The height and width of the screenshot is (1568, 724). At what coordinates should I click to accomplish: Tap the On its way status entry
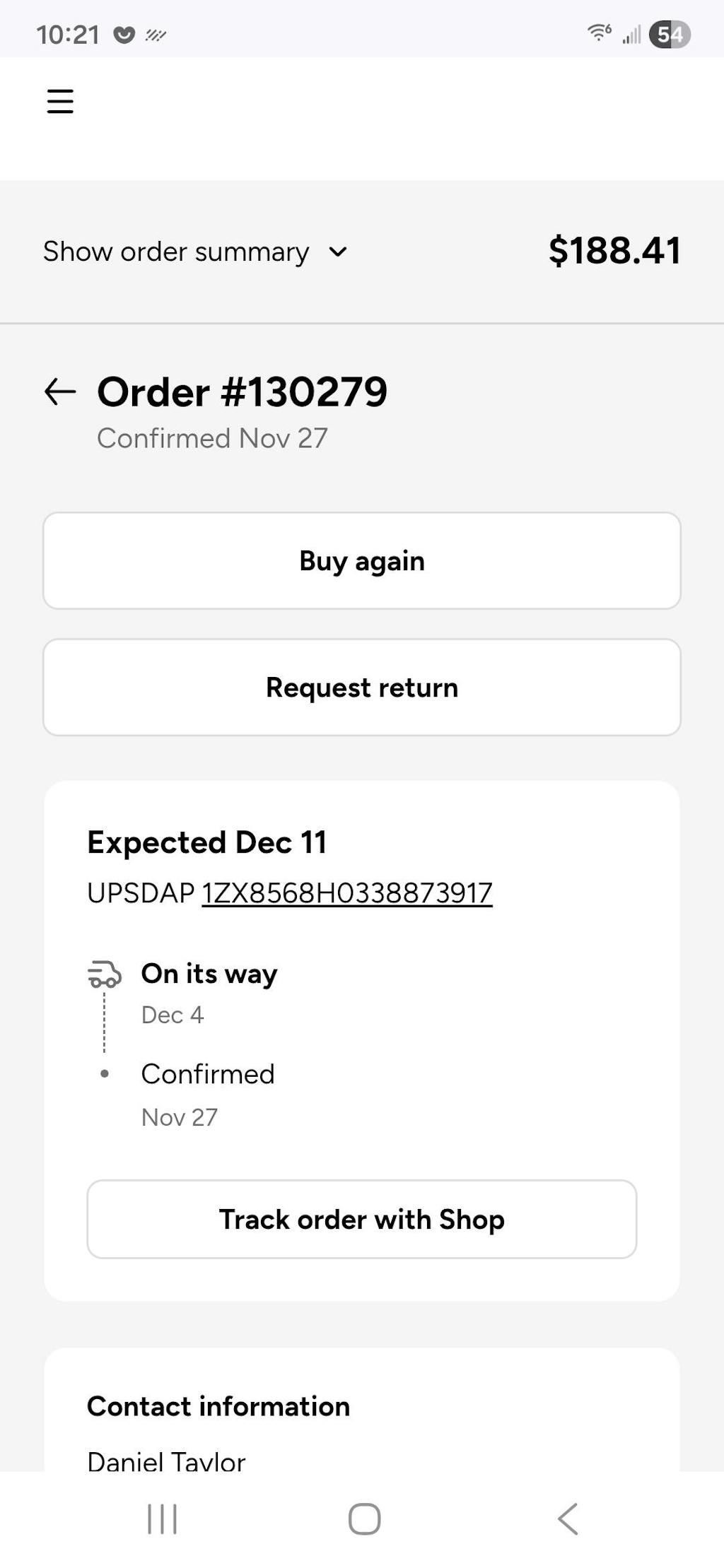(x=209, y=974)
